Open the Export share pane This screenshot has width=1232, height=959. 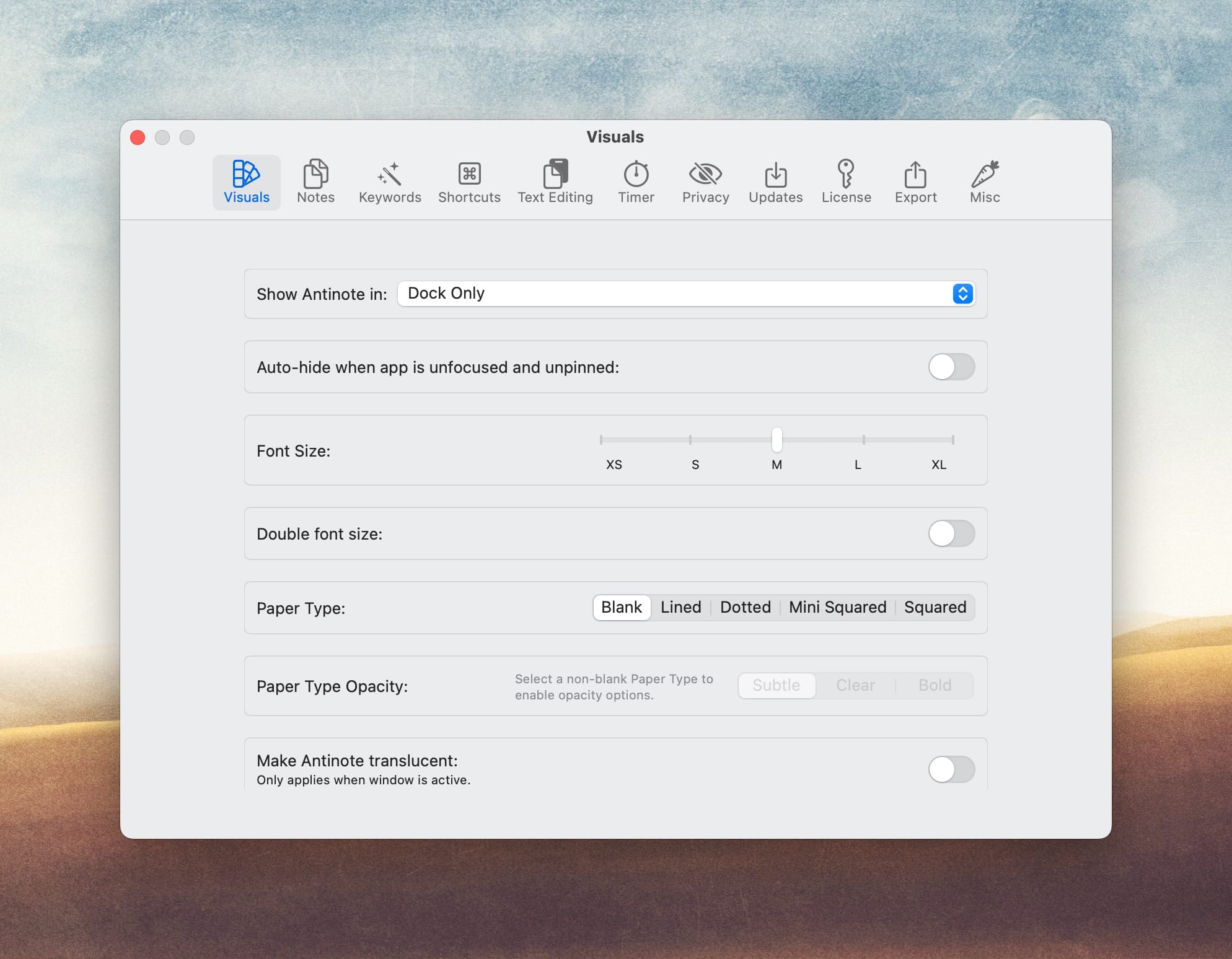click(915, 182)
